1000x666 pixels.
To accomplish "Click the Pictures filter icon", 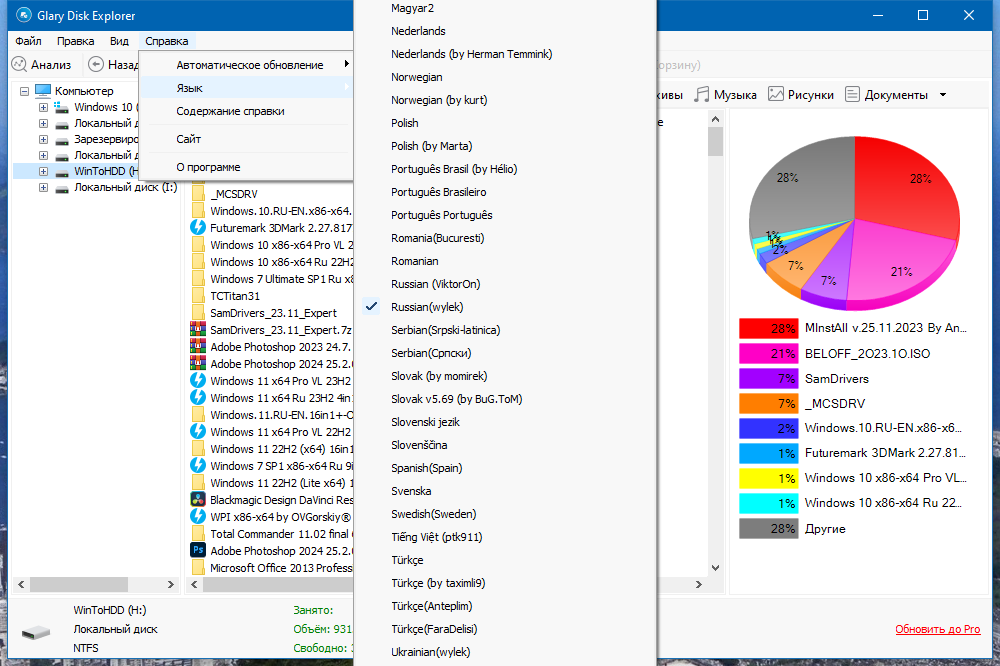I will [776, 94].
